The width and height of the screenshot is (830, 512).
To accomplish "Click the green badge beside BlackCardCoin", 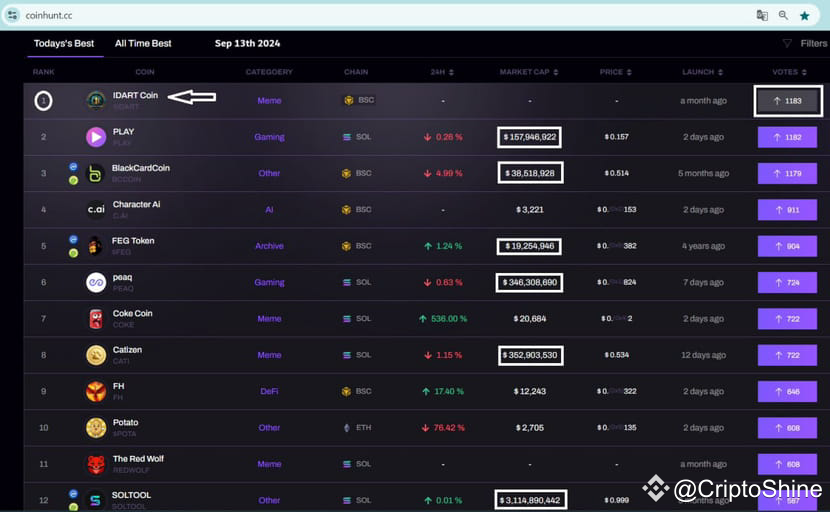I will tap(73, 181).
